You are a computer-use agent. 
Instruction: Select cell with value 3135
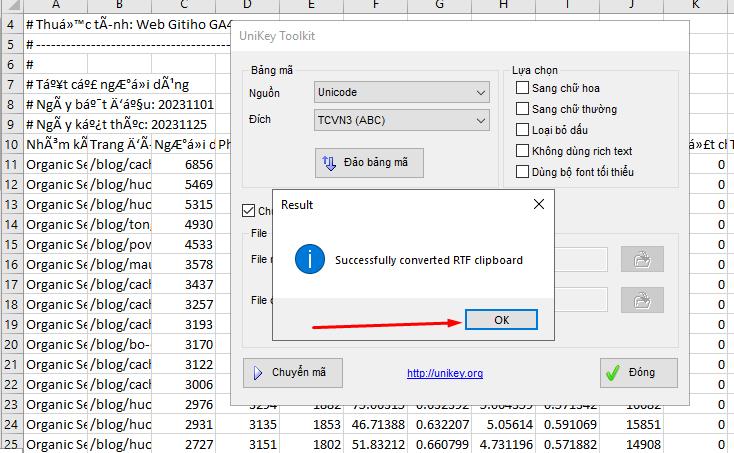(247, 424)
